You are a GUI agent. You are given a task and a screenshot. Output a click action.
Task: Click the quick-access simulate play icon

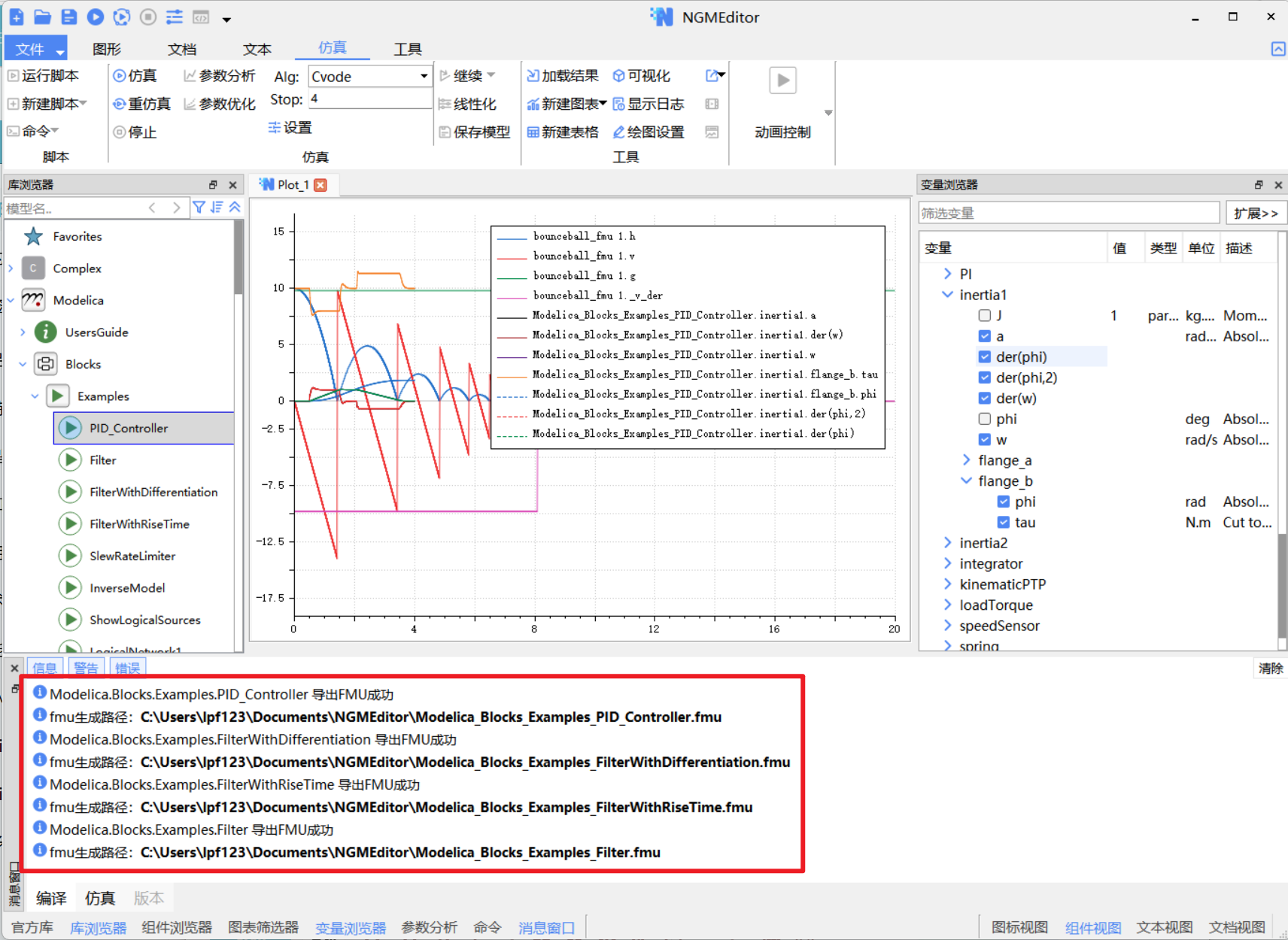click(95, 17)
